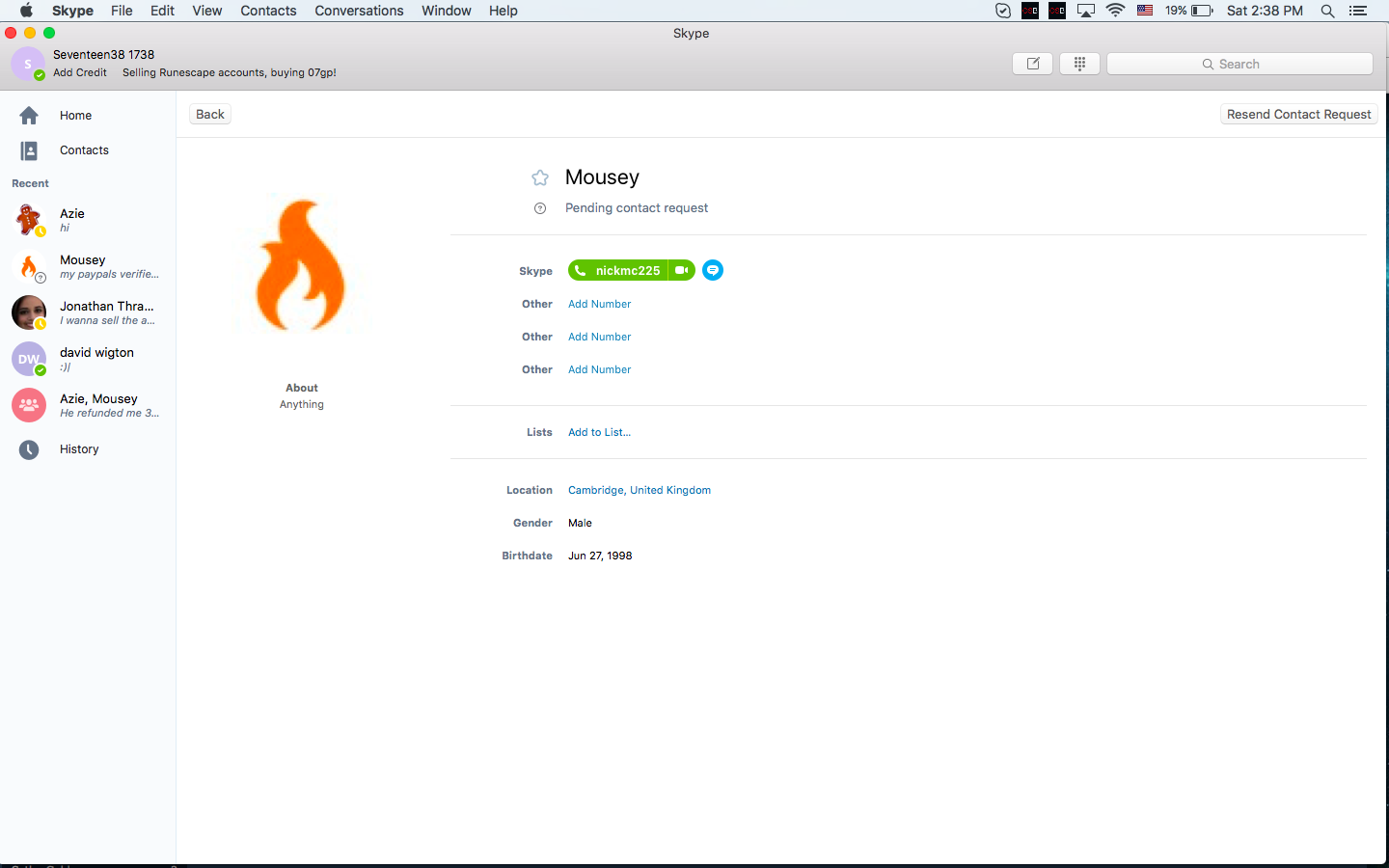This screenshot has height=868, width=1389.
Task: Open the Contacts address book icon
Action: point(29,150)
